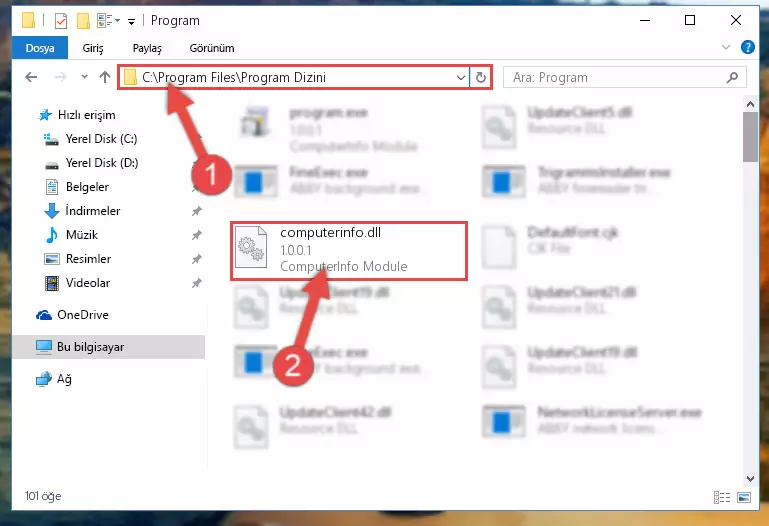Select the TrigrammsInstaller.exe file
Screen dimensions: 769x526
tap(577, 180)
